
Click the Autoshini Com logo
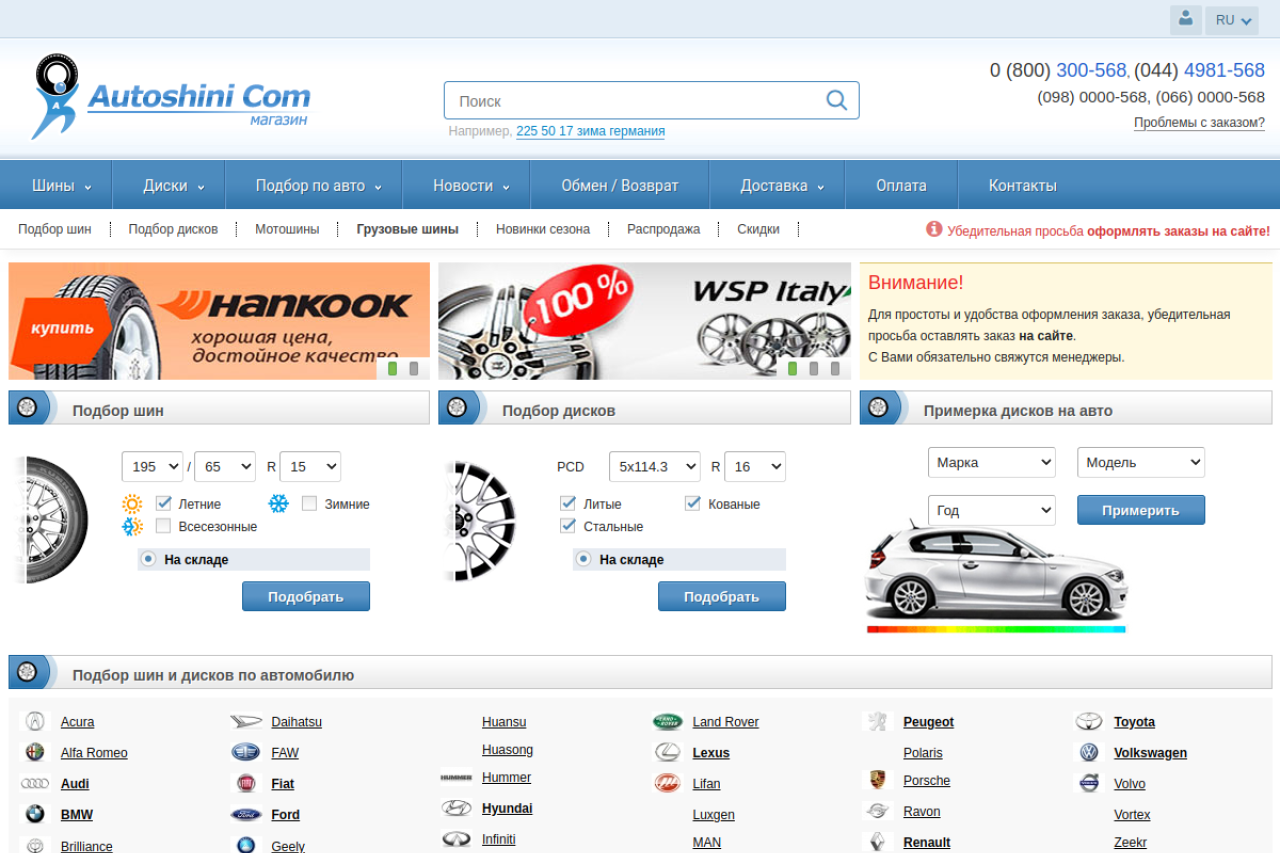(170, 97)
